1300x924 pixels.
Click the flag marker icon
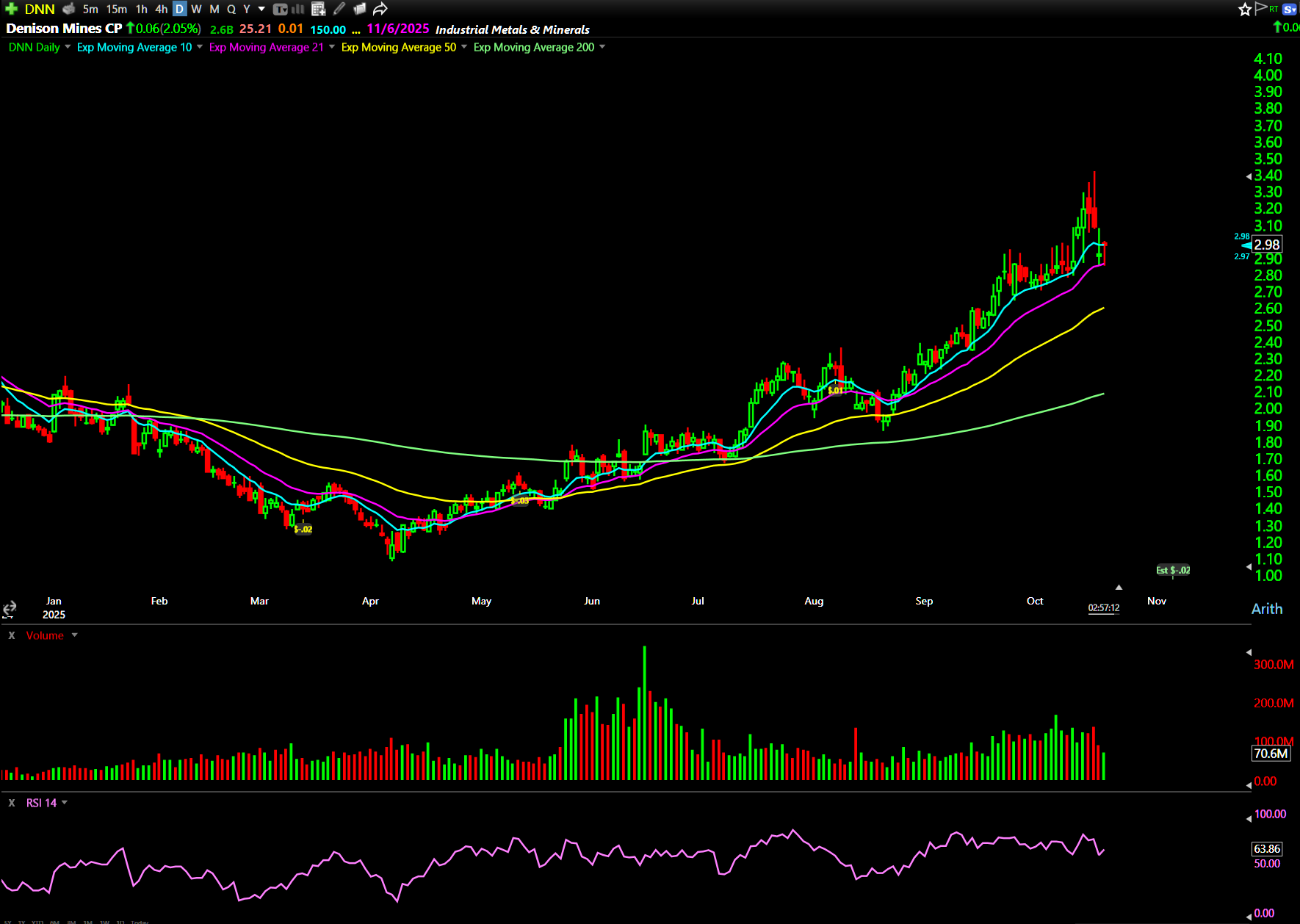click(1261, 9)
